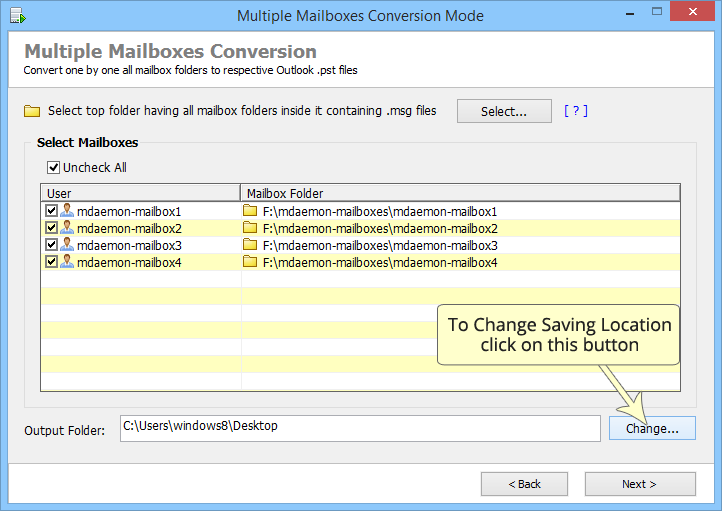Open the [ ? ] help link
The width and height of the screenshot is (722, 511).
[x=576, y=111]
